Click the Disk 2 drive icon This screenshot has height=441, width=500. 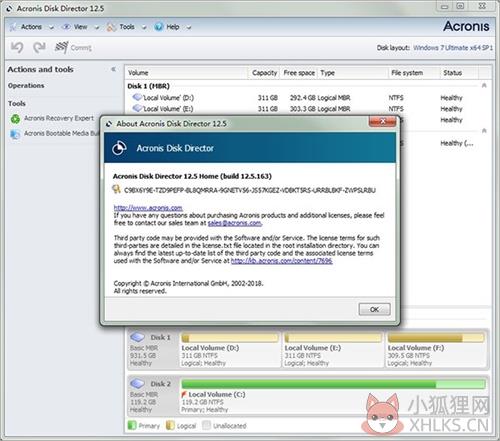[x=137, y=384]
